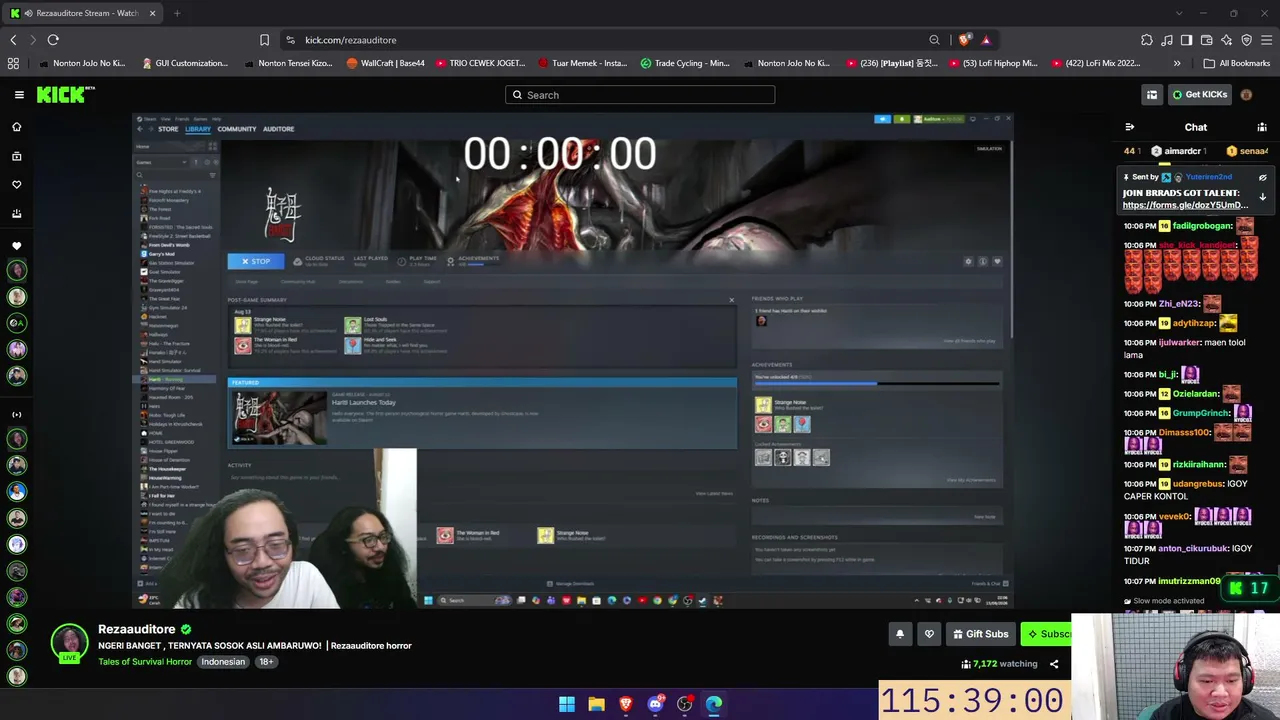Open Microsoft Edge from the taskbar

714,704
